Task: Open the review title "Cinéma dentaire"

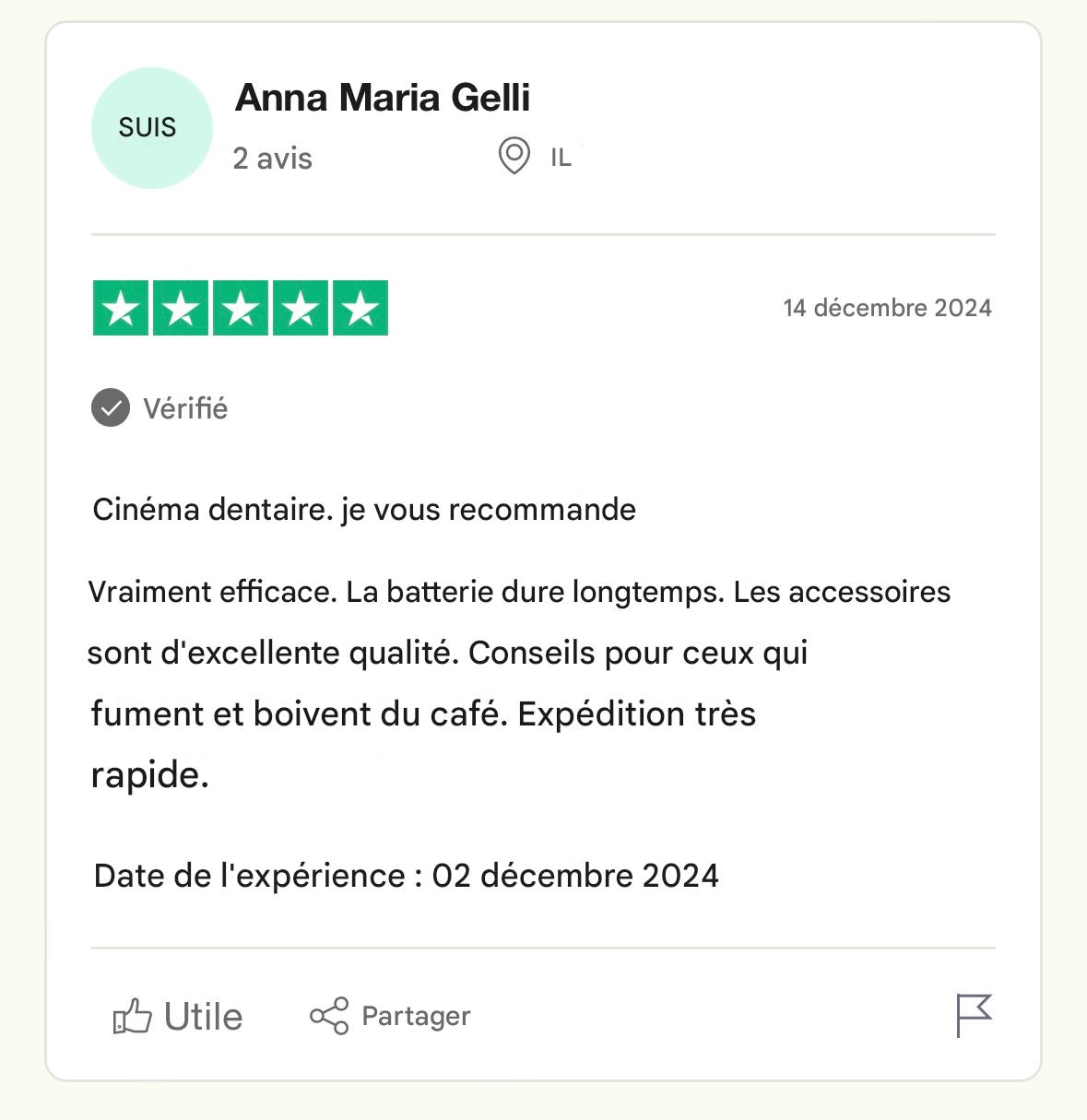Action: (364, 510)
